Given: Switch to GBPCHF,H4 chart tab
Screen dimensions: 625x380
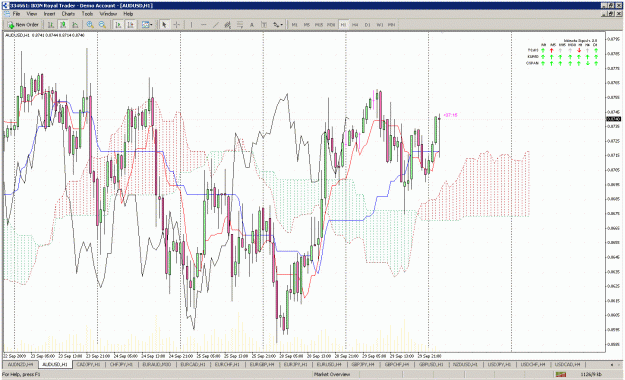Looking at the screenshot, I should (x=398, y=364).
